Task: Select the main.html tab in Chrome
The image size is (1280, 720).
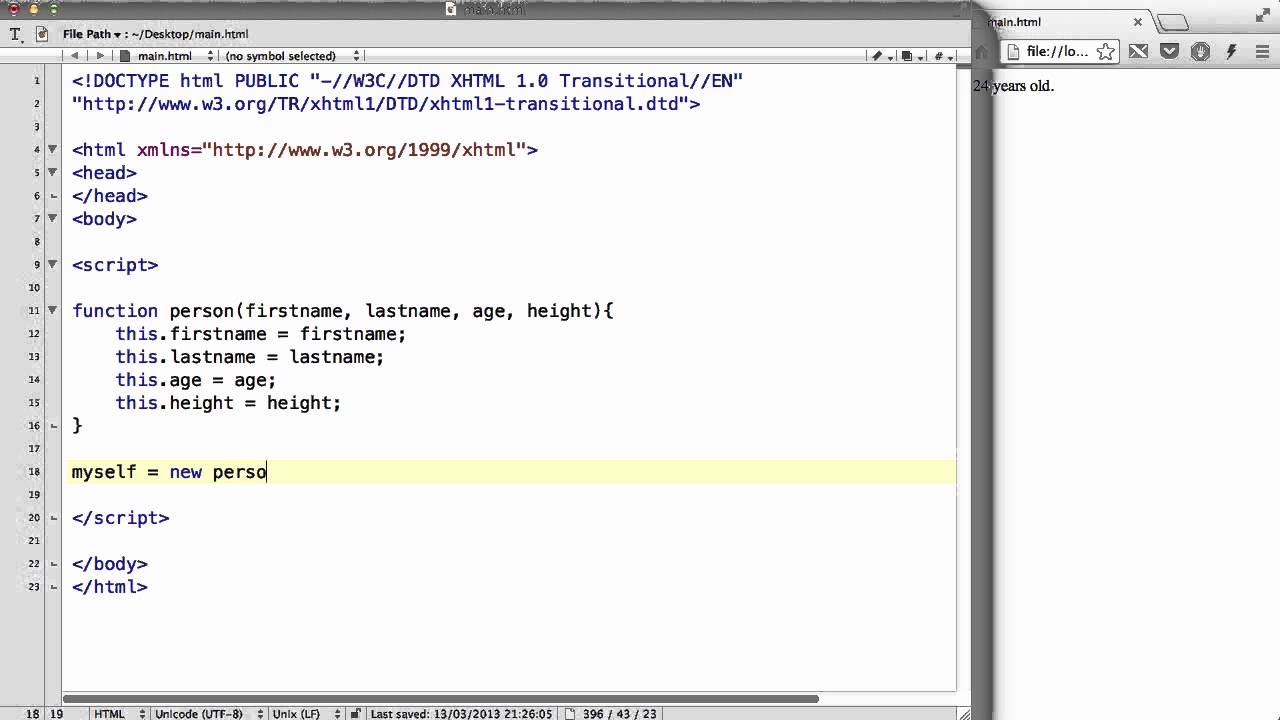Action: coord(1060,22)
